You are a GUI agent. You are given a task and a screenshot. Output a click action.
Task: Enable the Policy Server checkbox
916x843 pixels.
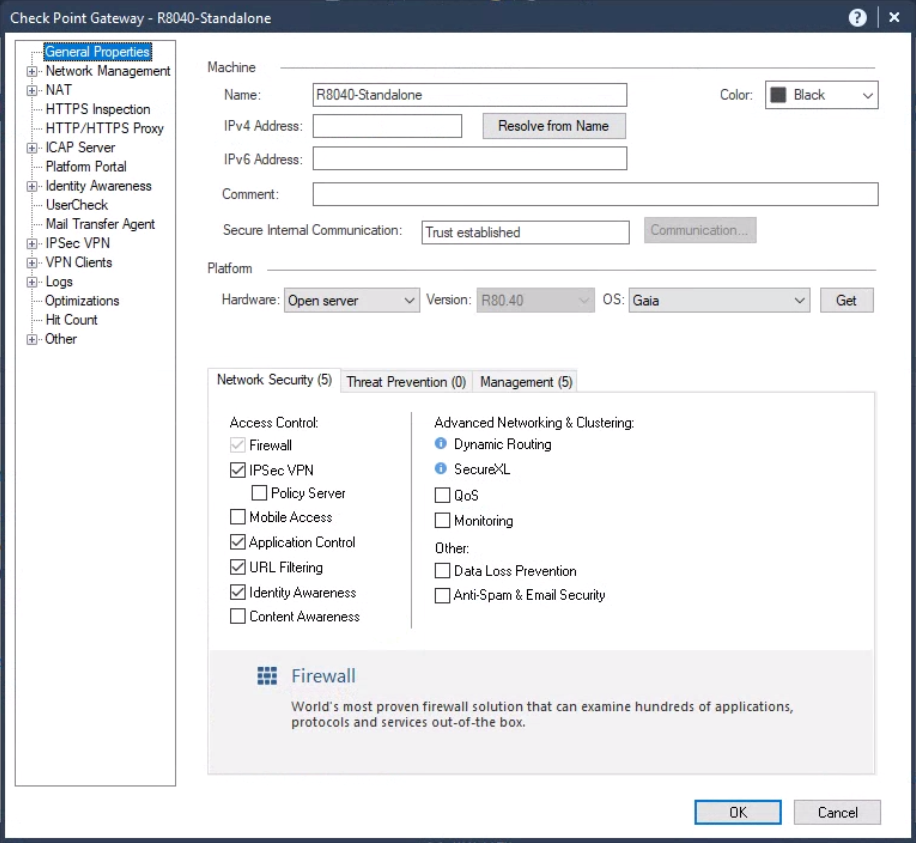point(259,493)
